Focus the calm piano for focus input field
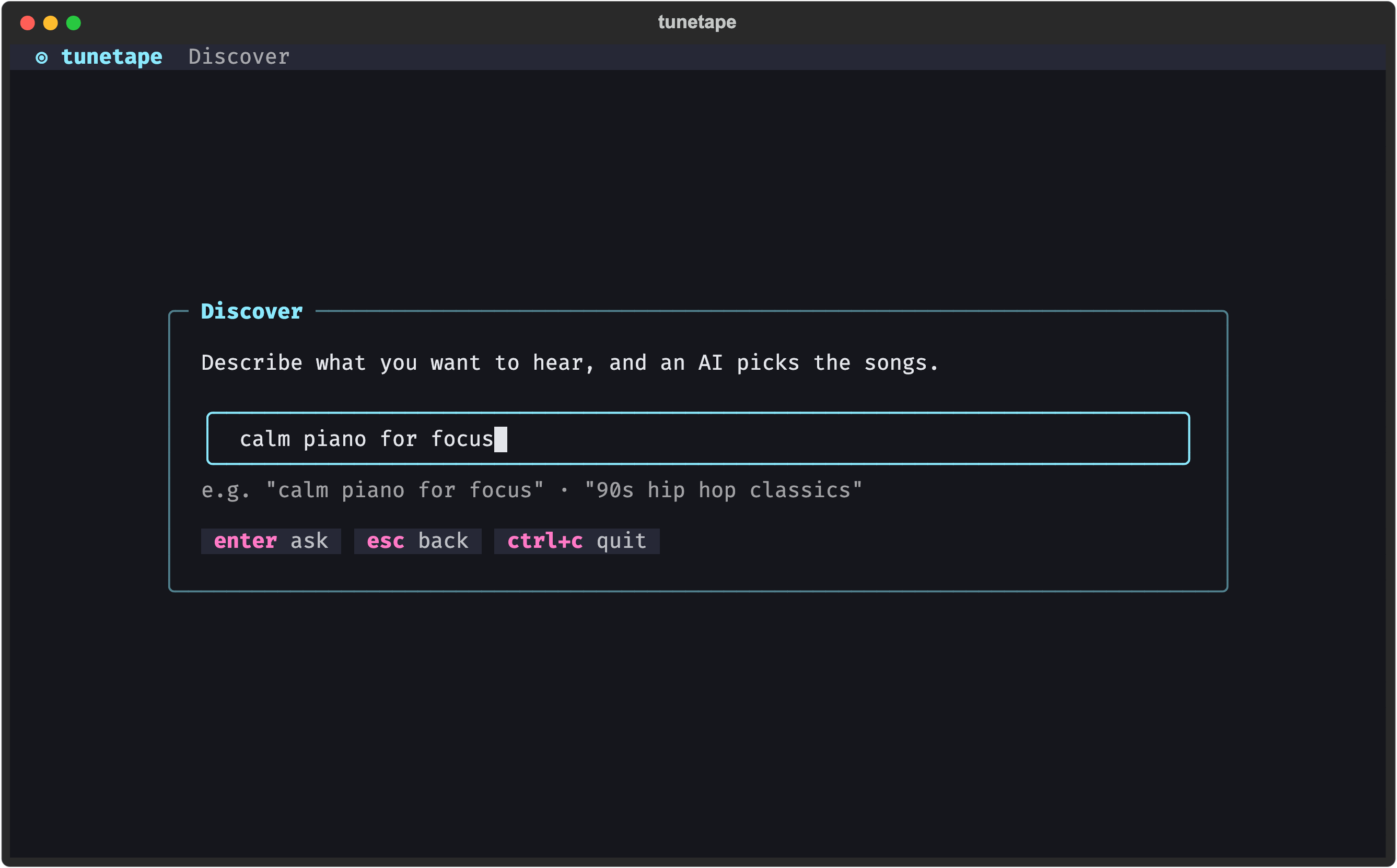Viewport: 1397px width, 868px height. (697, 439)
